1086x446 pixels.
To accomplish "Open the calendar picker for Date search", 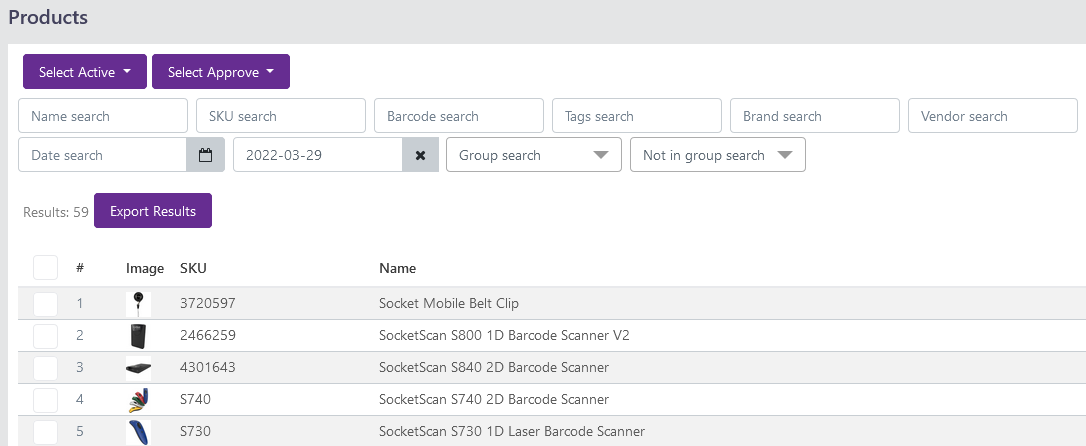I will 205,154.
